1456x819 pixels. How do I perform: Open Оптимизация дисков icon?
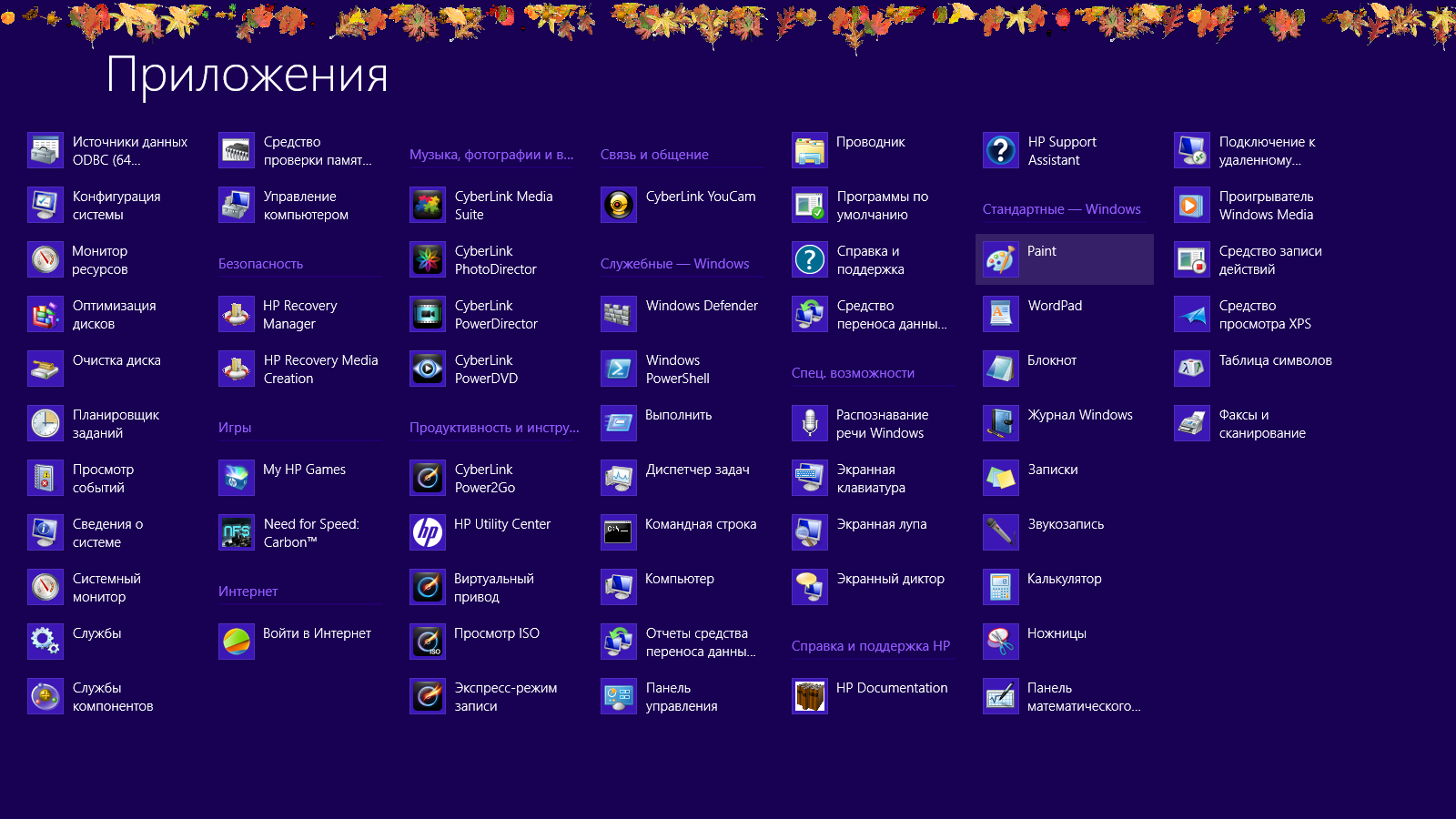[45, 314]
